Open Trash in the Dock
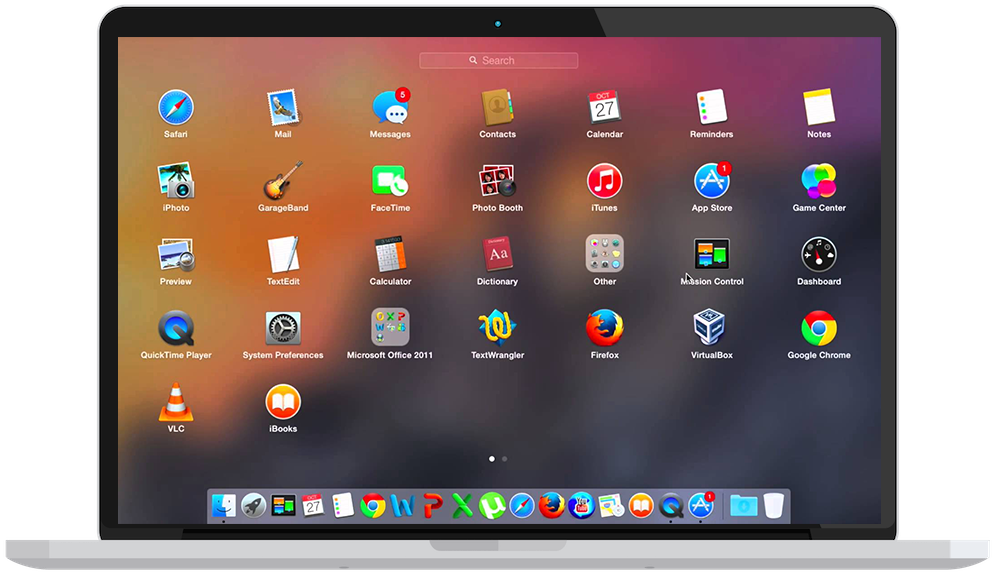 (x=773, y=506)
